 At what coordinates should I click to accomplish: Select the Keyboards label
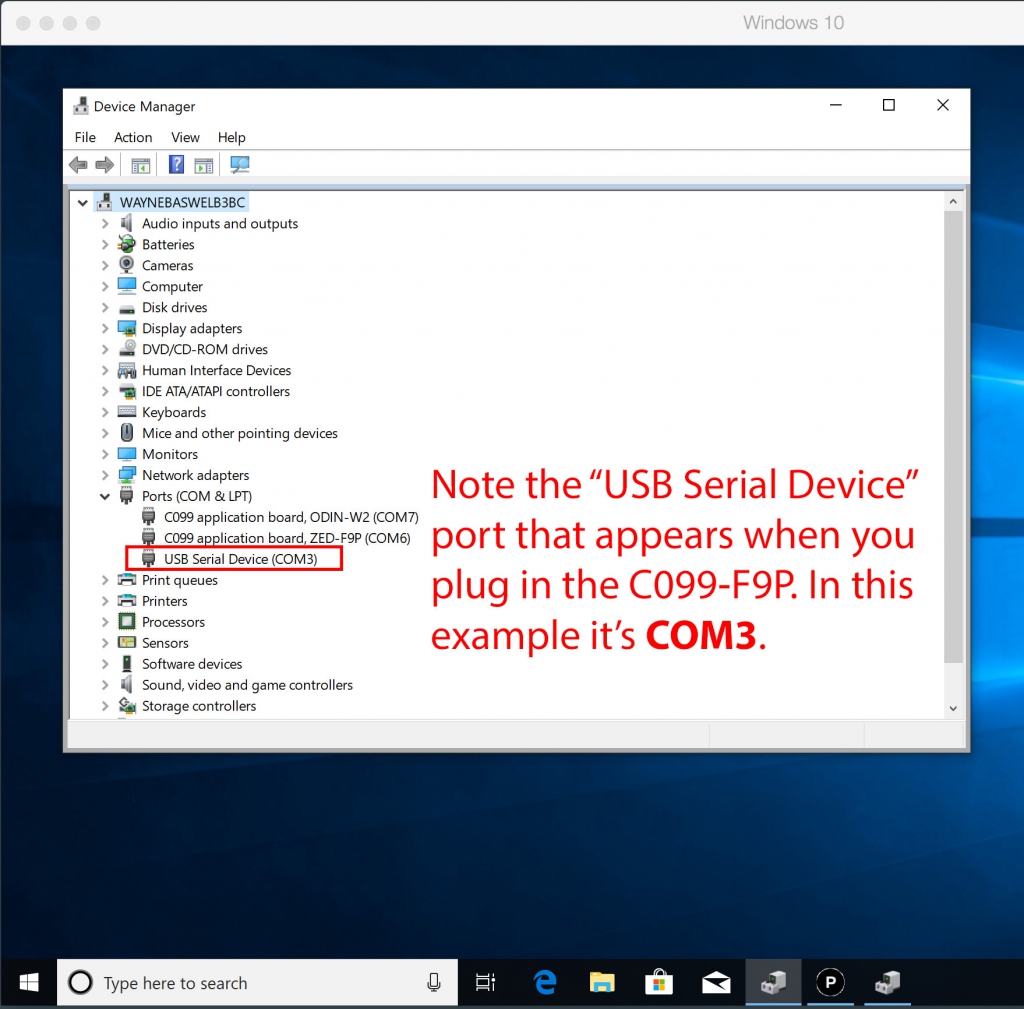pos(174,412)
